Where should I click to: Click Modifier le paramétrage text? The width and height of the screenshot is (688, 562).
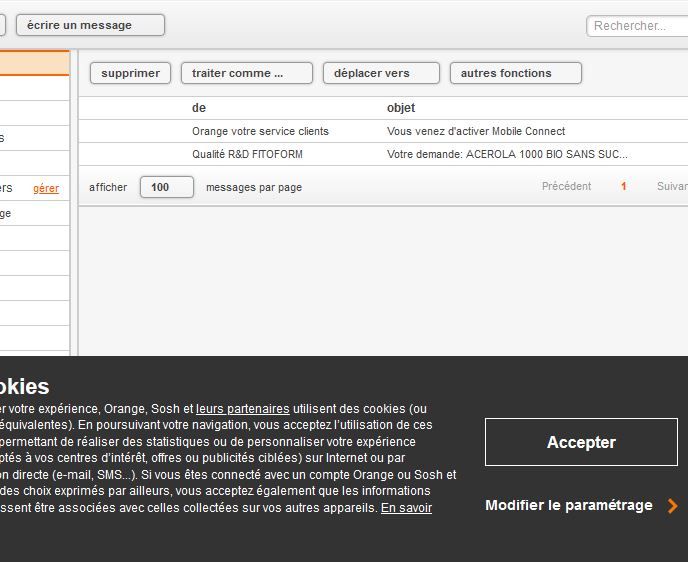click(568, 505)
